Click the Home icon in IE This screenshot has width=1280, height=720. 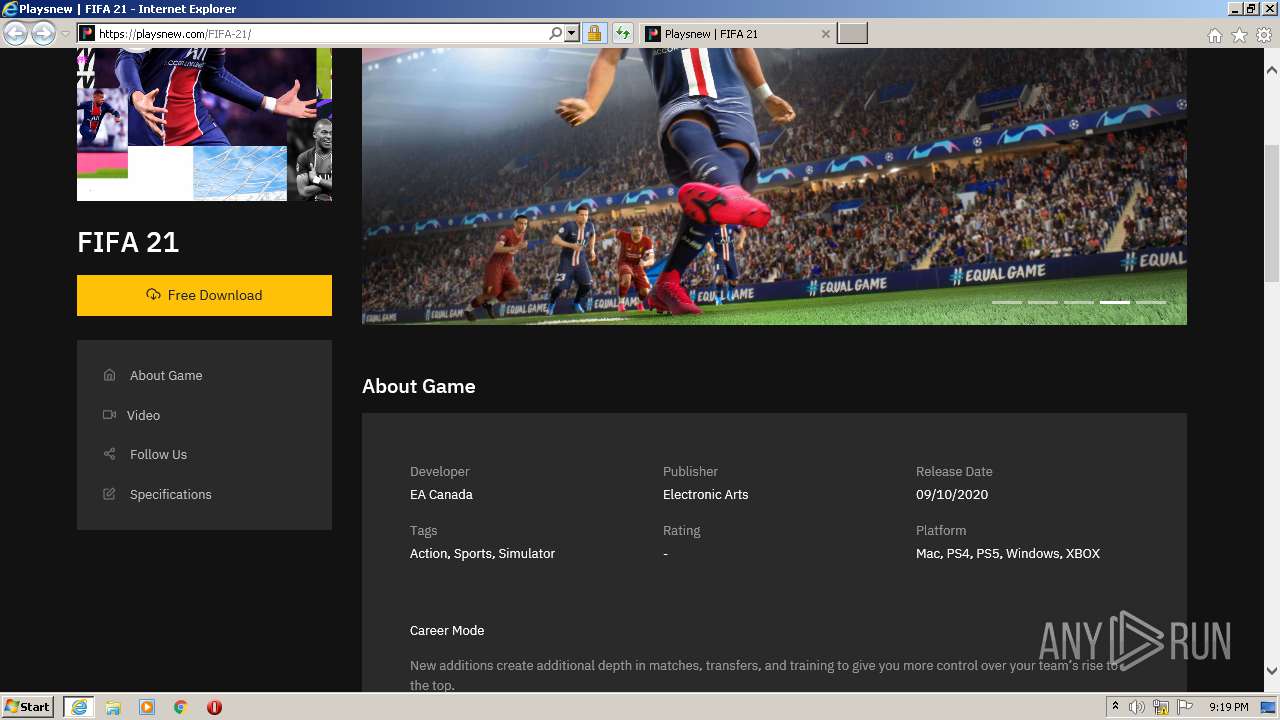(1214, 35)
